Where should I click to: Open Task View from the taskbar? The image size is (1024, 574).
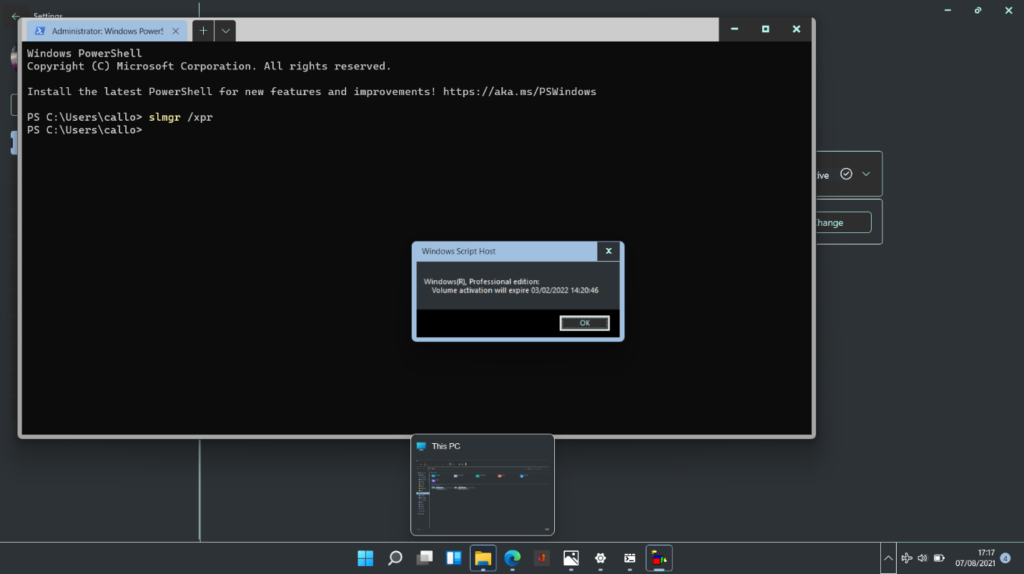click(x=425, y=558)
